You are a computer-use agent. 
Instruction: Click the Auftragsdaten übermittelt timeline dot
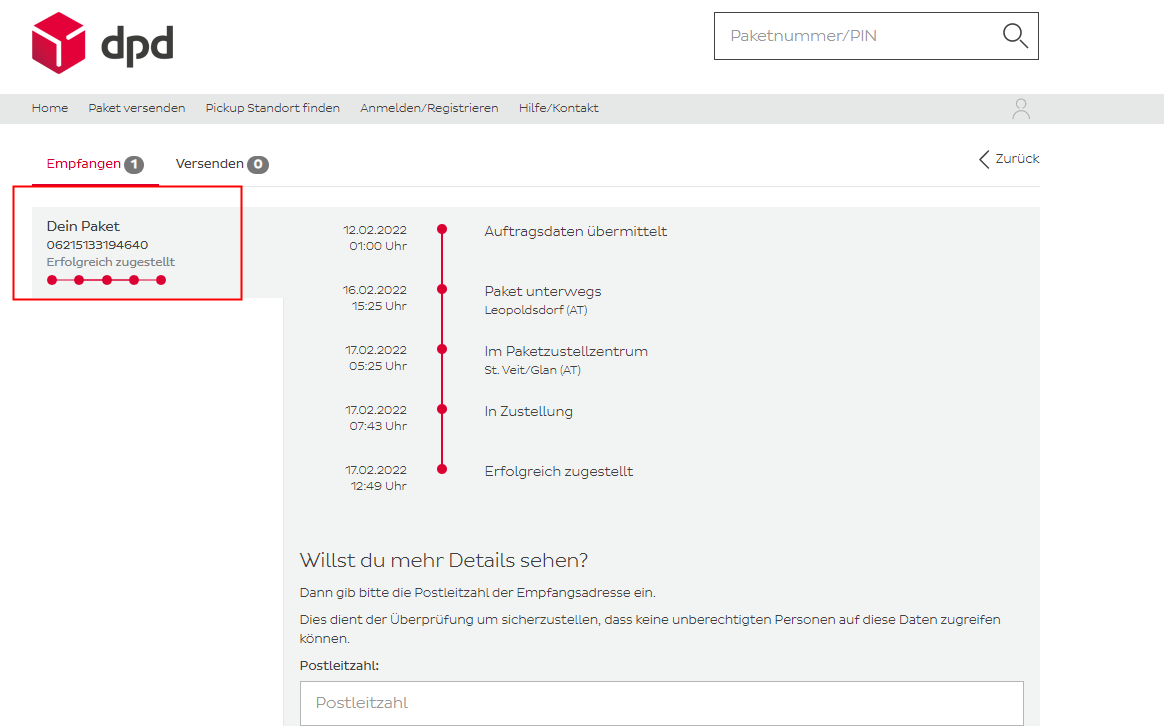pos(442,229)
